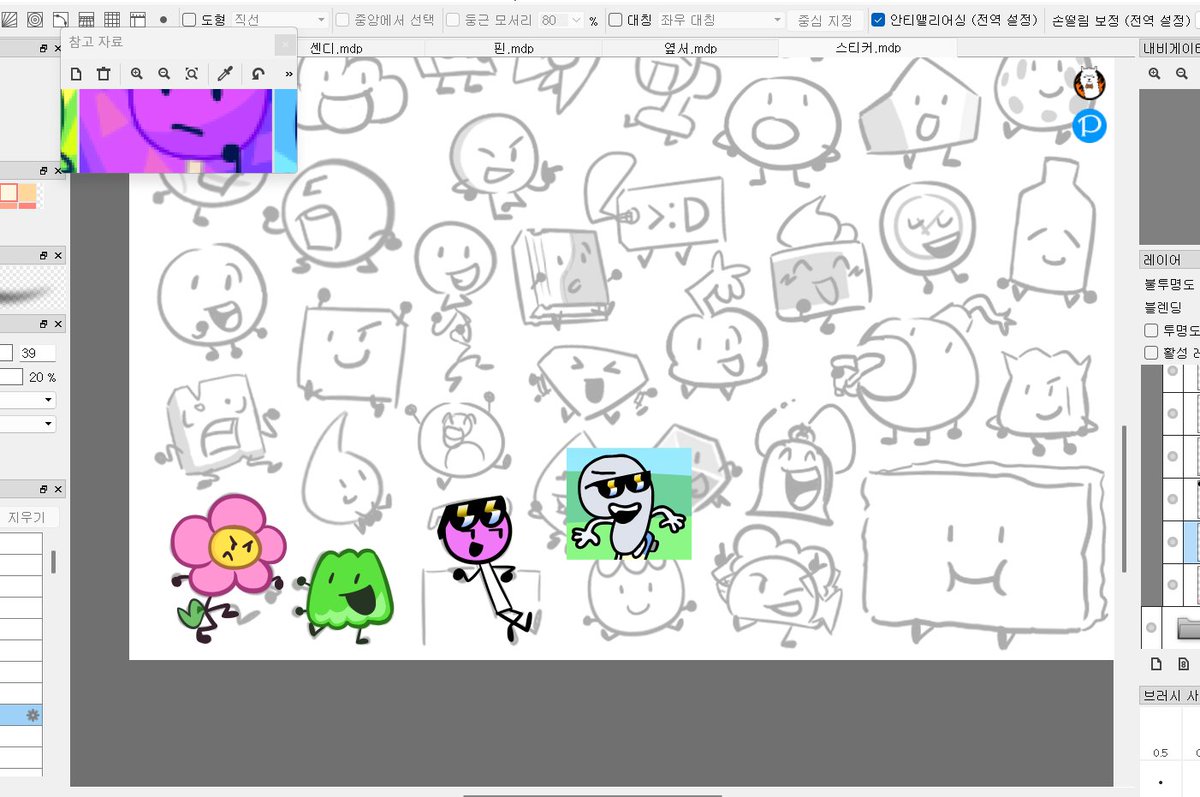Screen dimensions: 1200x797
Task: Add new image in 참고 자료 panel
Action: pos(76,73)
